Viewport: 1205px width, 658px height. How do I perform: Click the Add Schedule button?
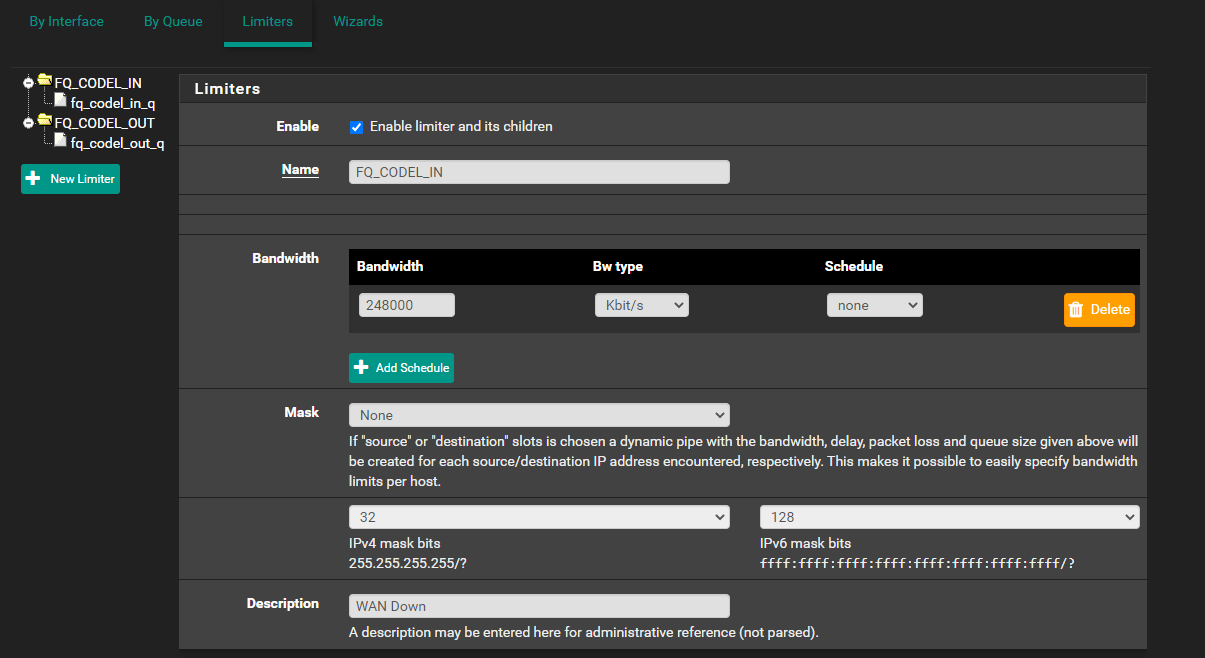[401, 368]
